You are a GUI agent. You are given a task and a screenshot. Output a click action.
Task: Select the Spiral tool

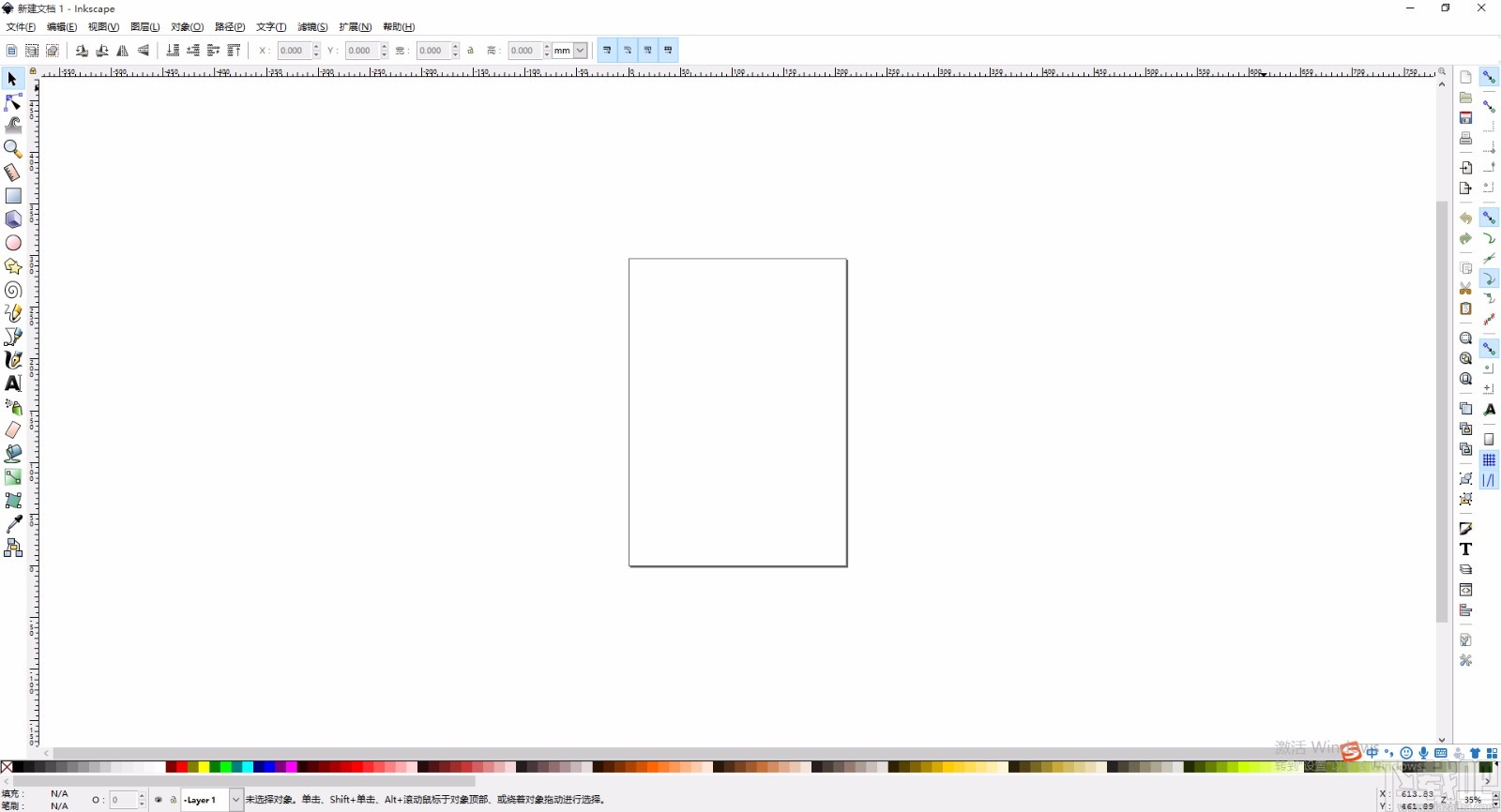click(13, 290)
